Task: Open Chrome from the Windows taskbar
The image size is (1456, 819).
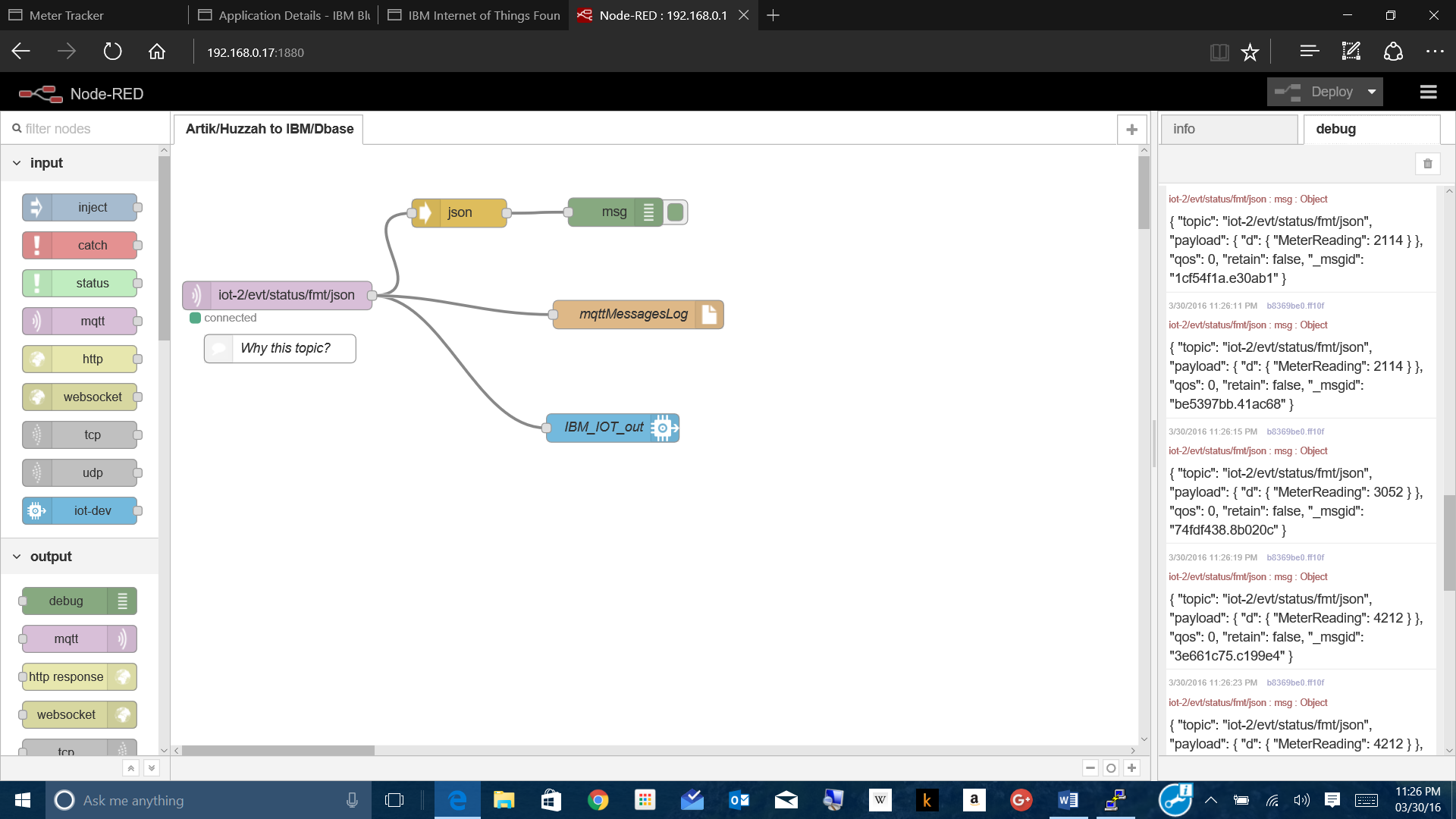Action: [x=598, y=800]
